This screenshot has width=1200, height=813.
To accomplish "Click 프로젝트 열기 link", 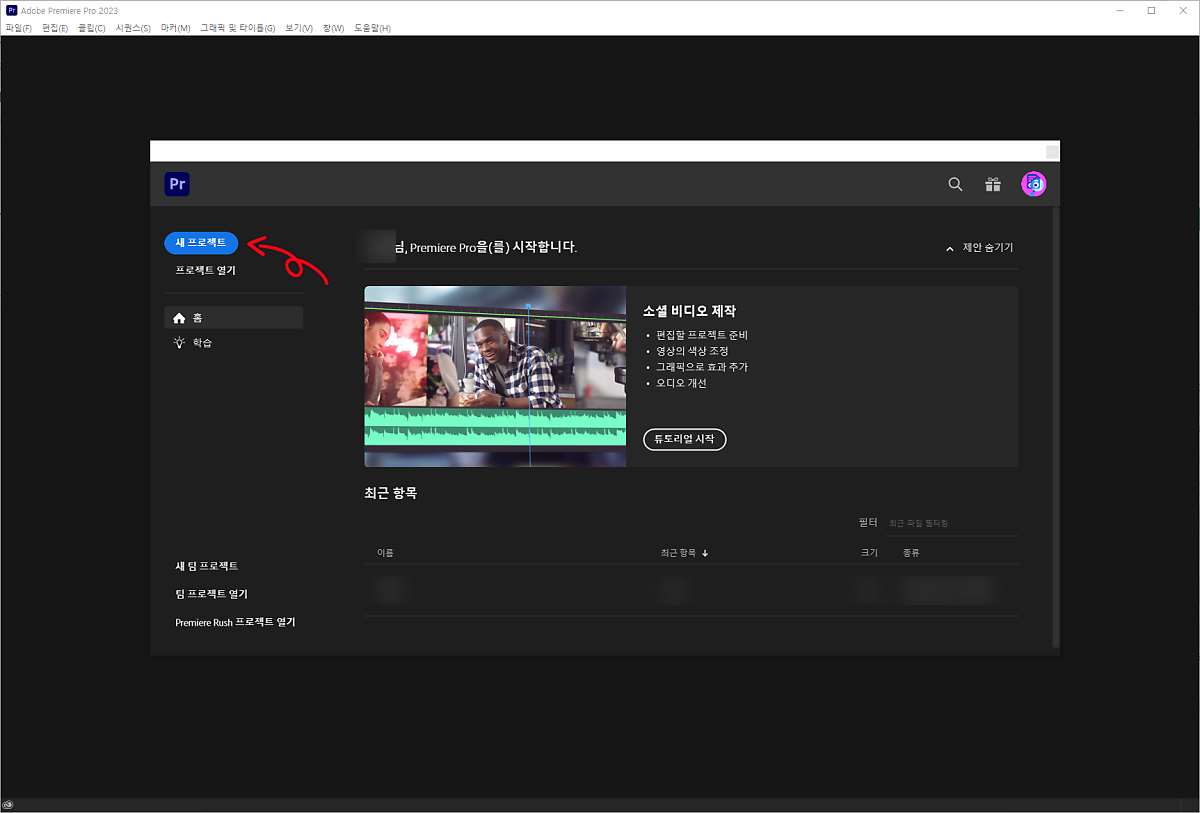I will point(205,271).
